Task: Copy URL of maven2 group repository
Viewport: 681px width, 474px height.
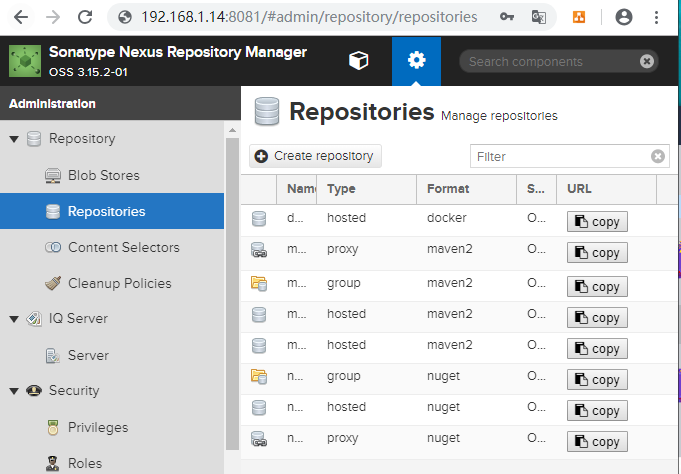Action: click(x=597, y=287)
